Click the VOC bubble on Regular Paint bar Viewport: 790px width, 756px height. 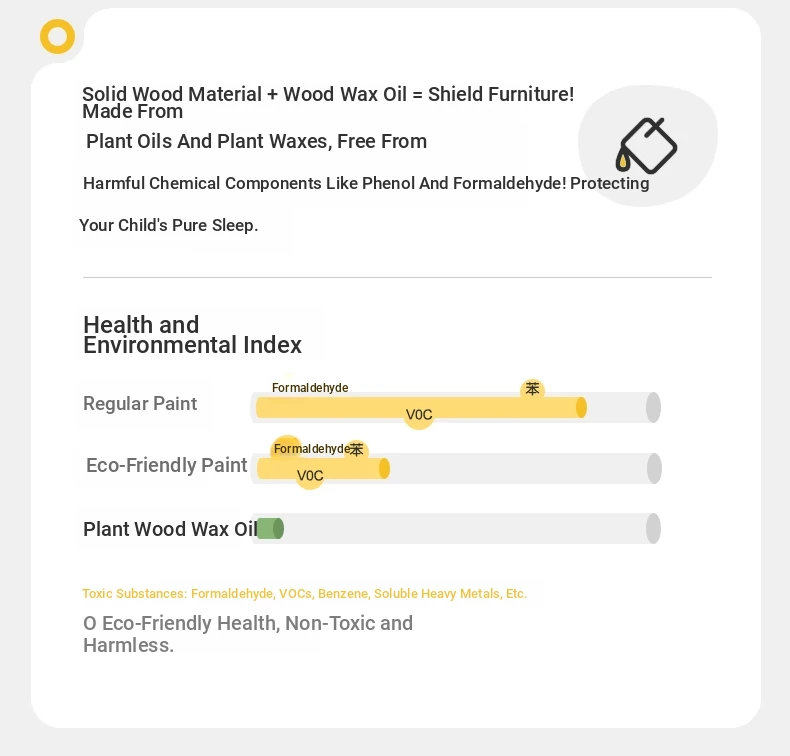(x=419, y=415)
